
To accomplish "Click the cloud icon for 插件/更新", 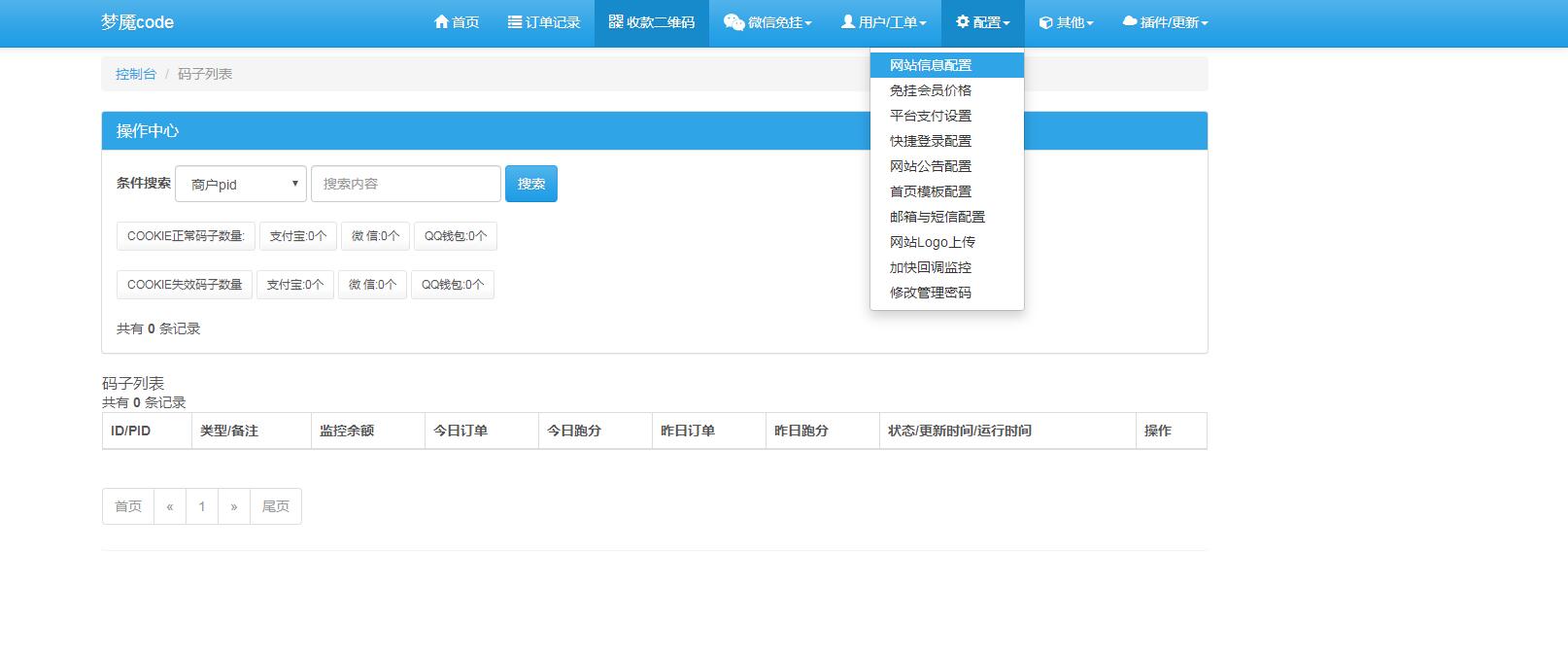I will tap(1129, 22).
